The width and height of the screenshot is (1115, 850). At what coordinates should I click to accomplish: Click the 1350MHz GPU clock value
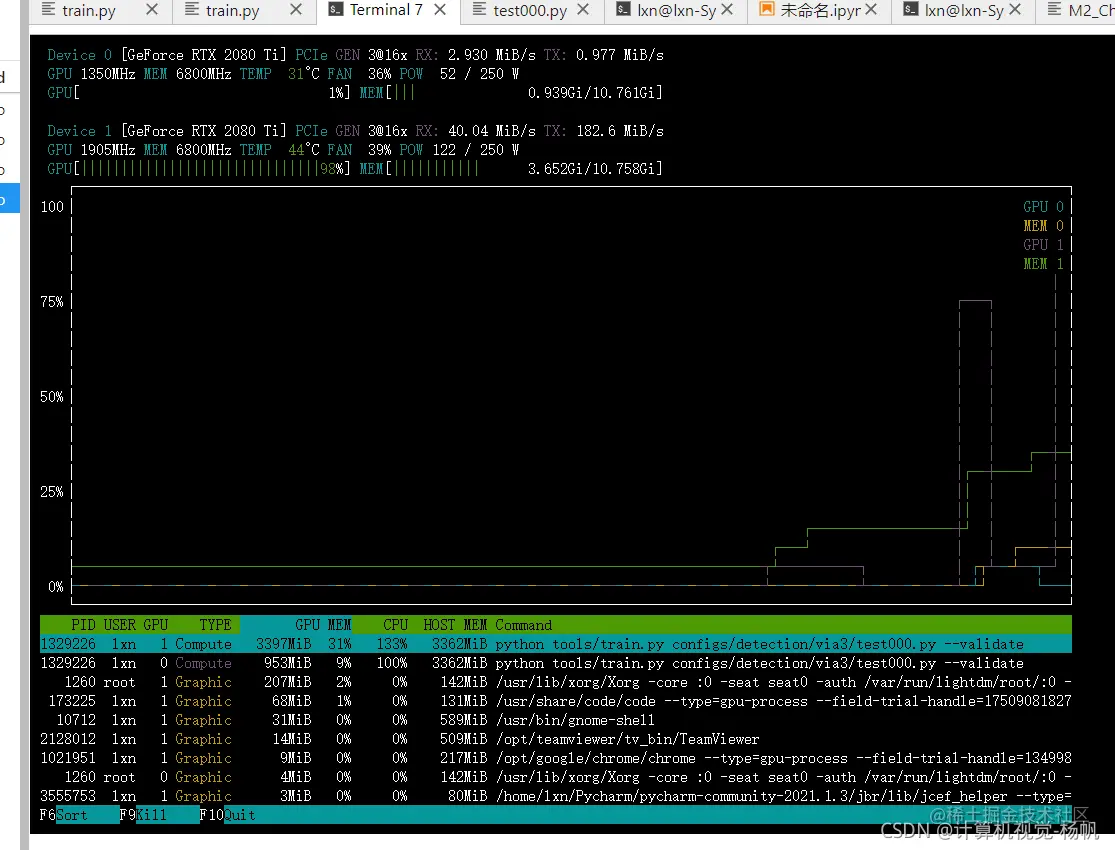(107, 74)
